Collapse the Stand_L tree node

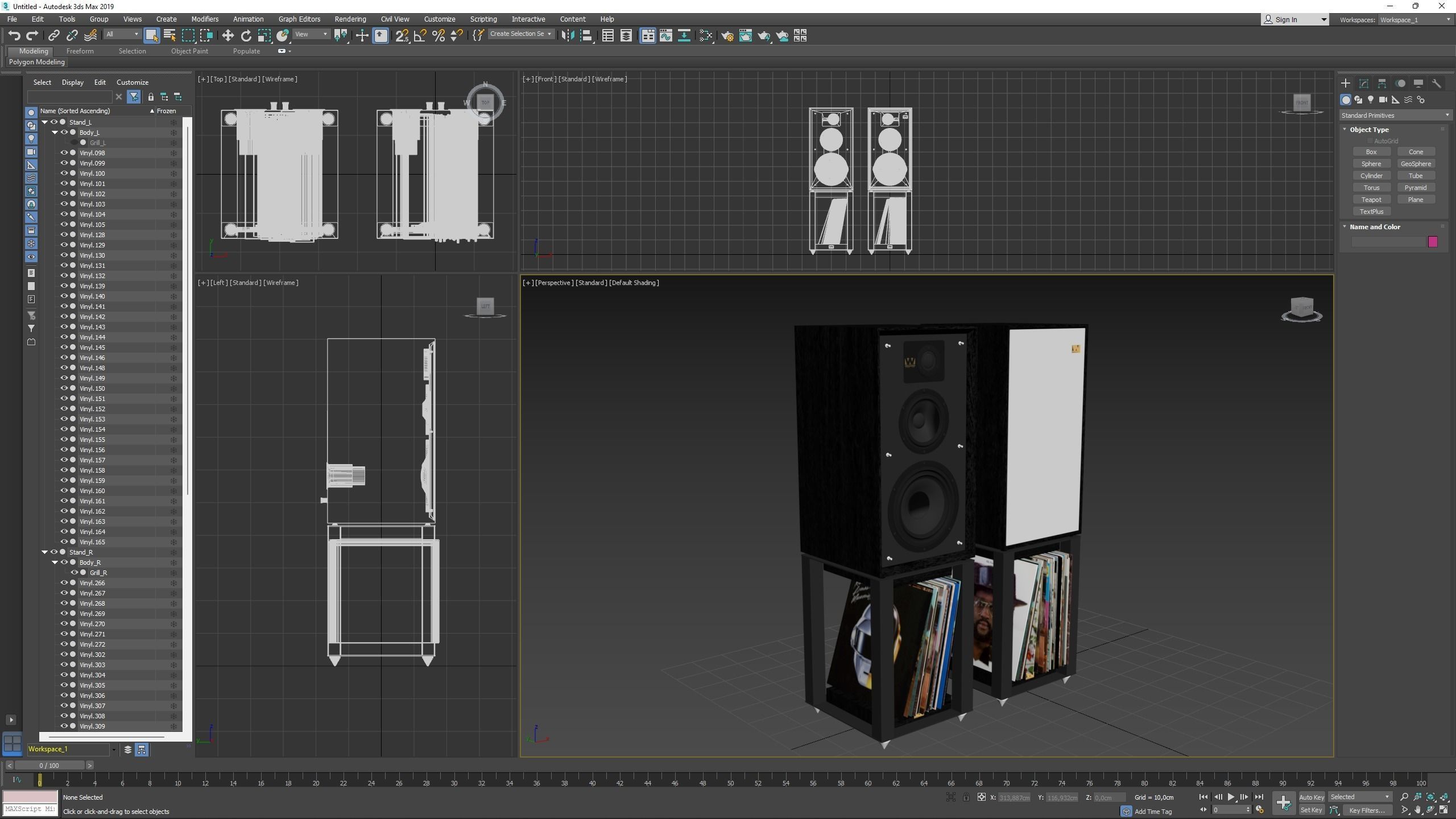point(45,122)
